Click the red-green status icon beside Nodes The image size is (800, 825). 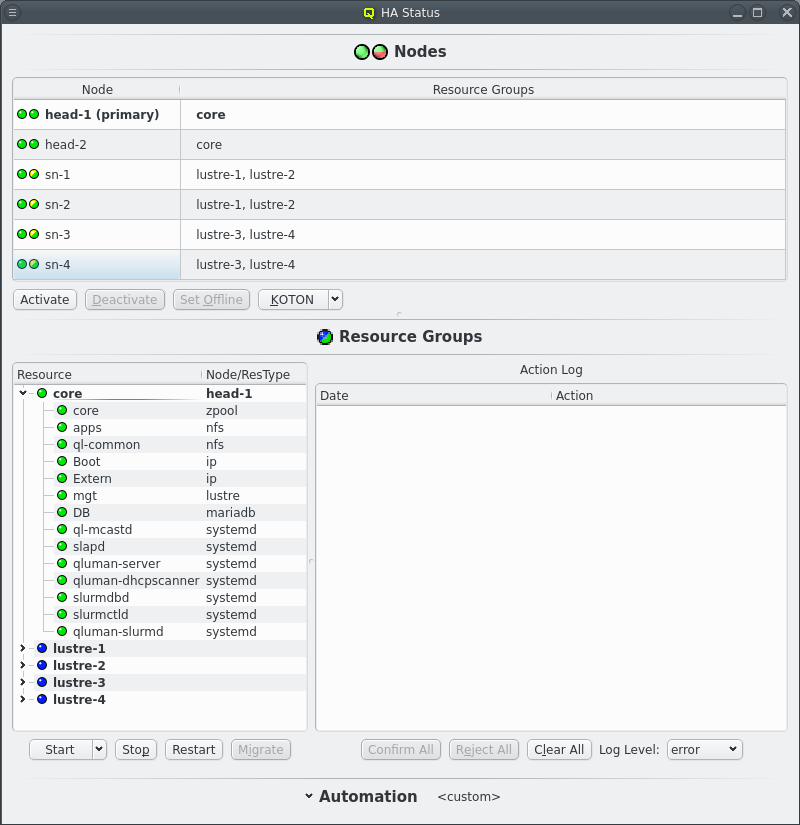point(380,52)
